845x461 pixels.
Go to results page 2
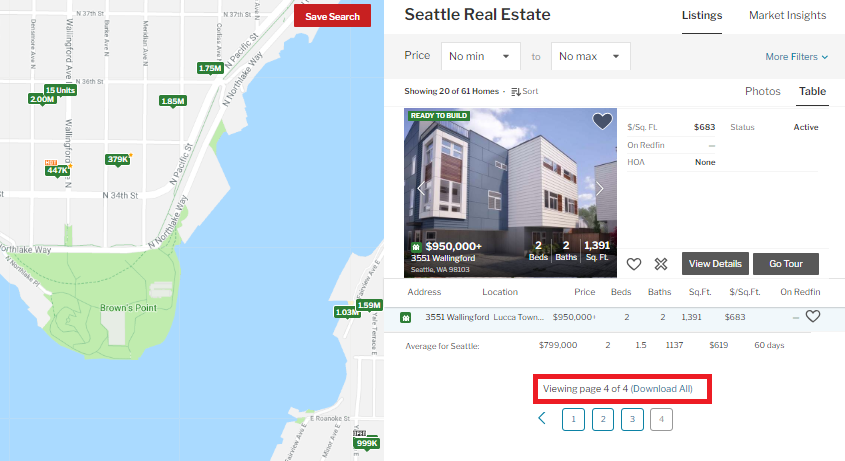(x=602, y=419)
